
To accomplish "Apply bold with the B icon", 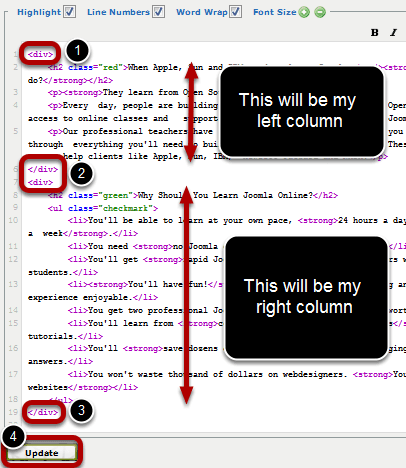I will 375,33.
